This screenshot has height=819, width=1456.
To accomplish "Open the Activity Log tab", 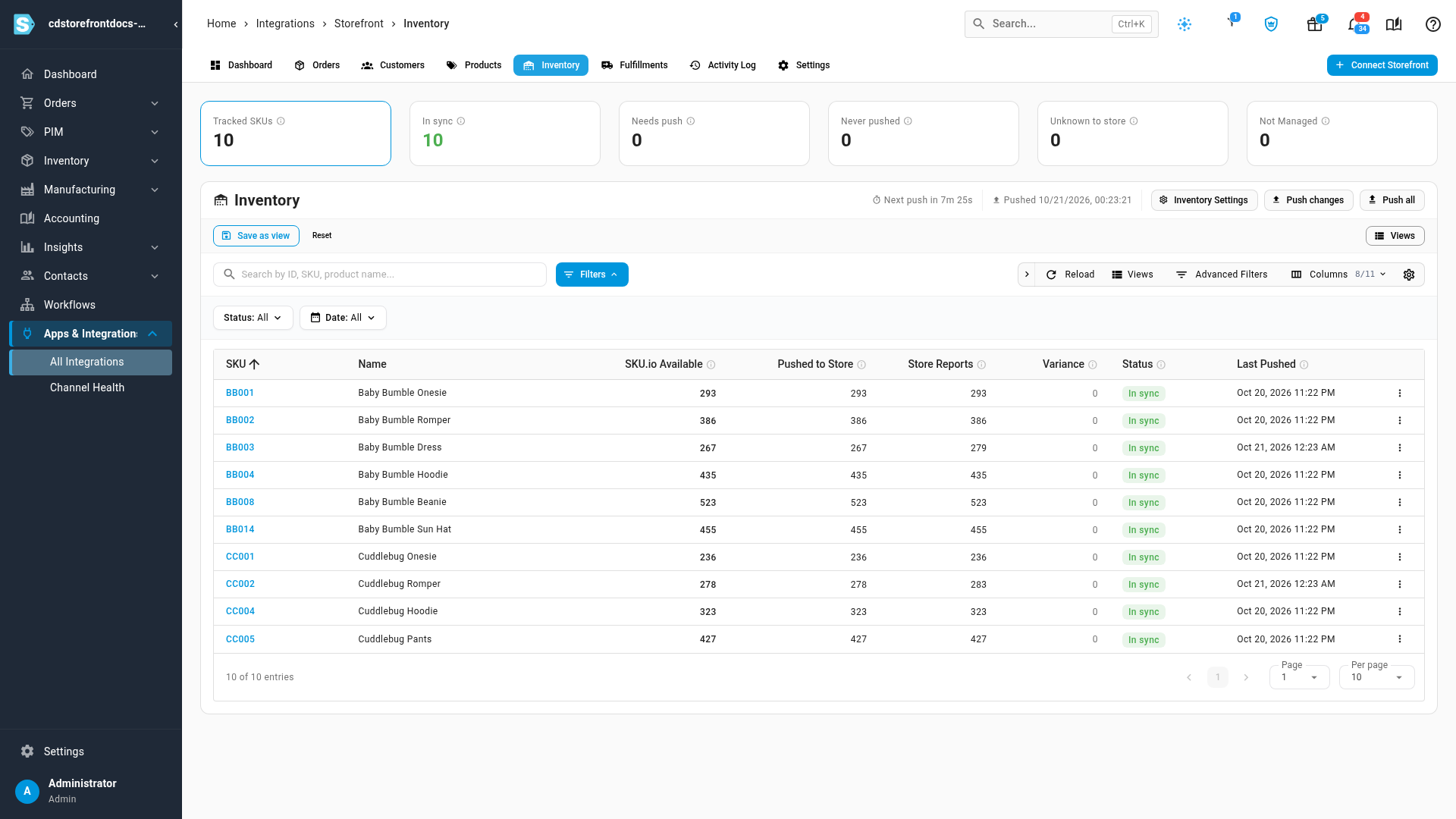I will coord(723,65).
